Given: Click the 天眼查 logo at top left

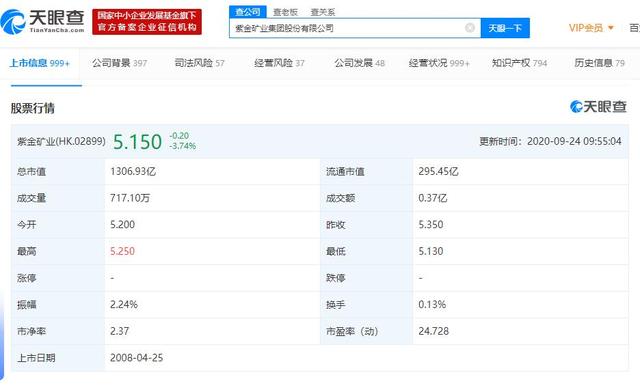Looking at the screenshot, I should point(42,22).
